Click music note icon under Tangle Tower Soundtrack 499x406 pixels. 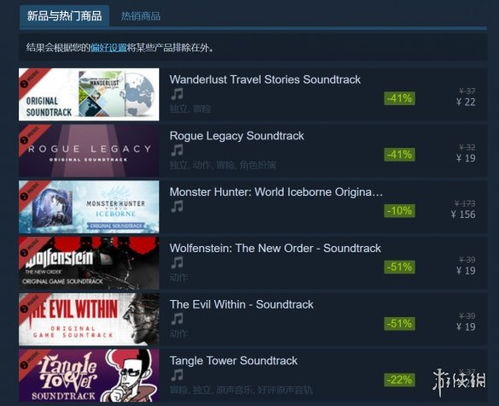[177, 375]
